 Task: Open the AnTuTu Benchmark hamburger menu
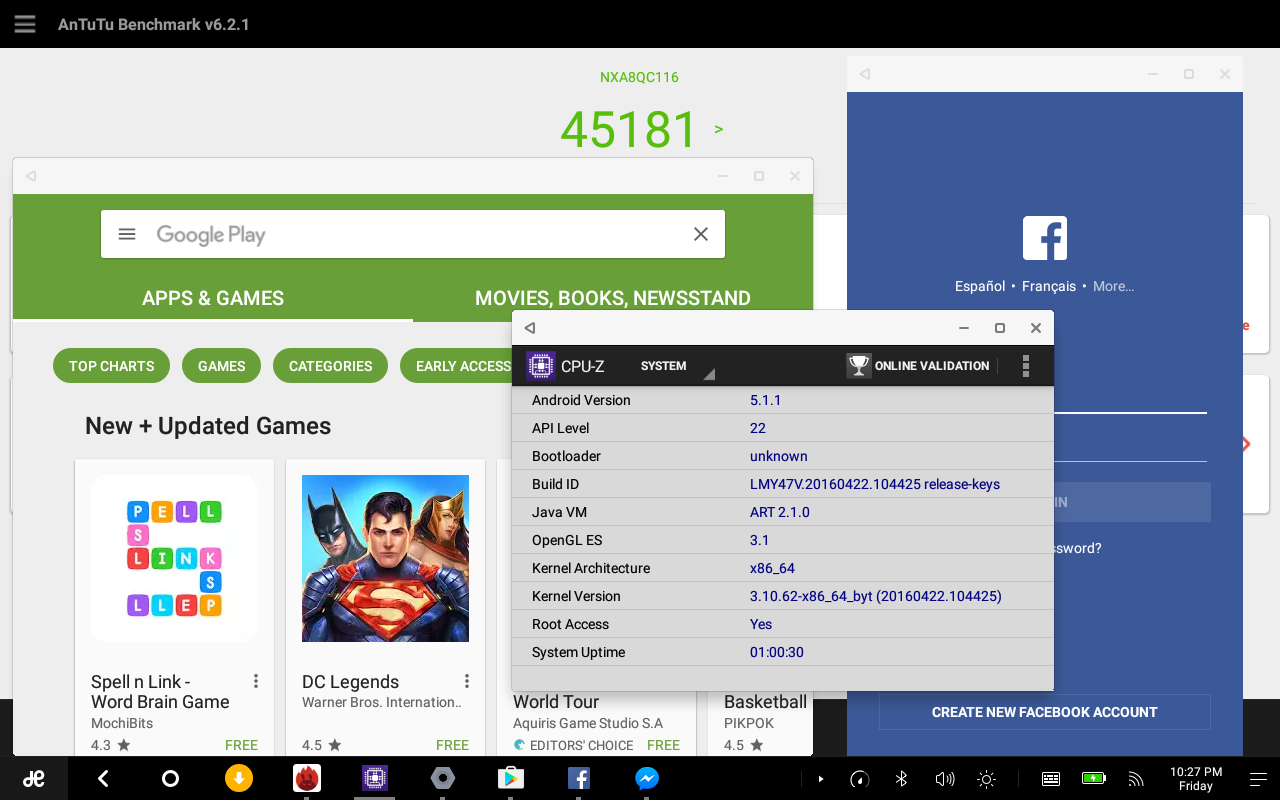(25, 24)
